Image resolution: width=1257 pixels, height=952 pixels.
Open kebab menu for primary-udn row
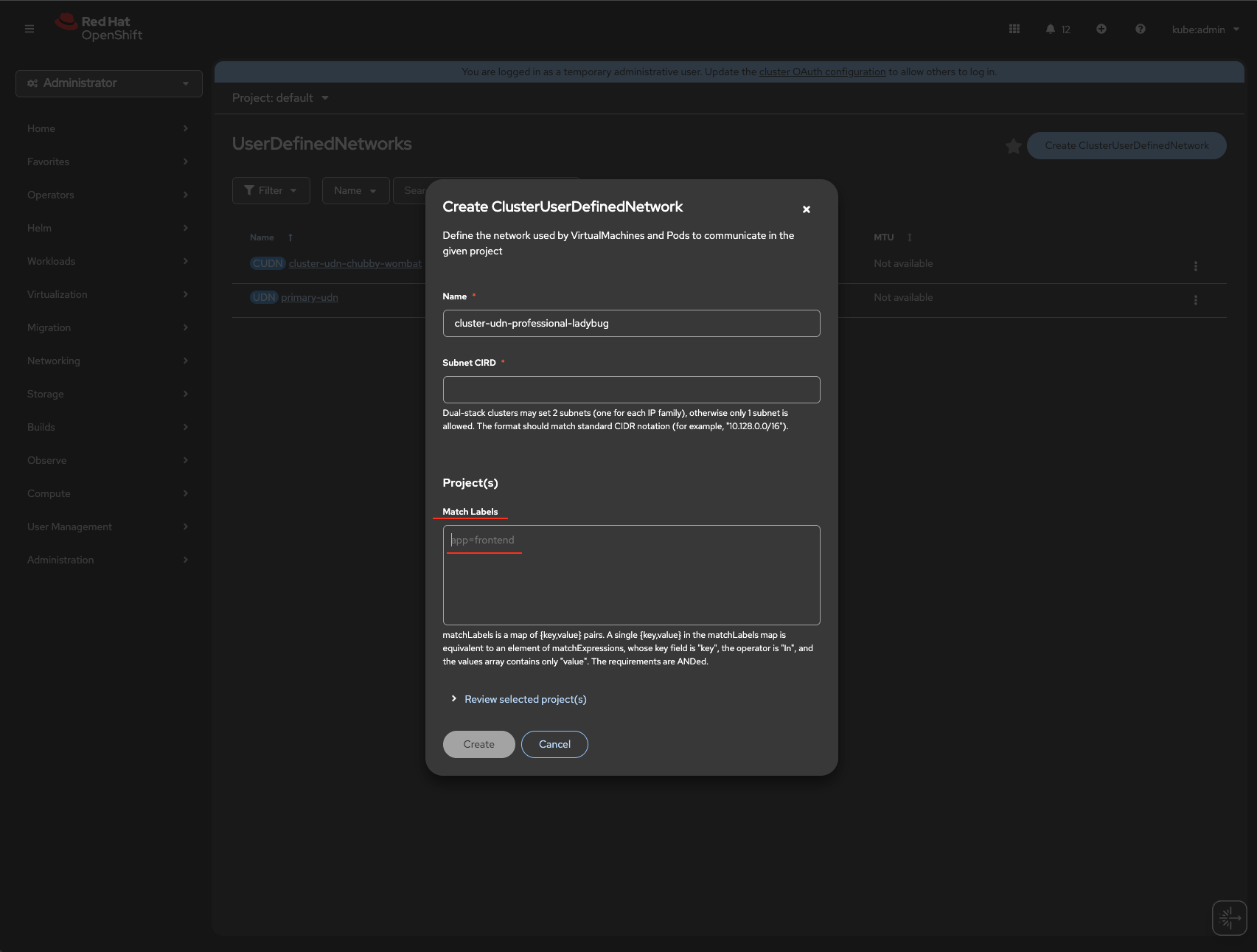pos(1196,300)
